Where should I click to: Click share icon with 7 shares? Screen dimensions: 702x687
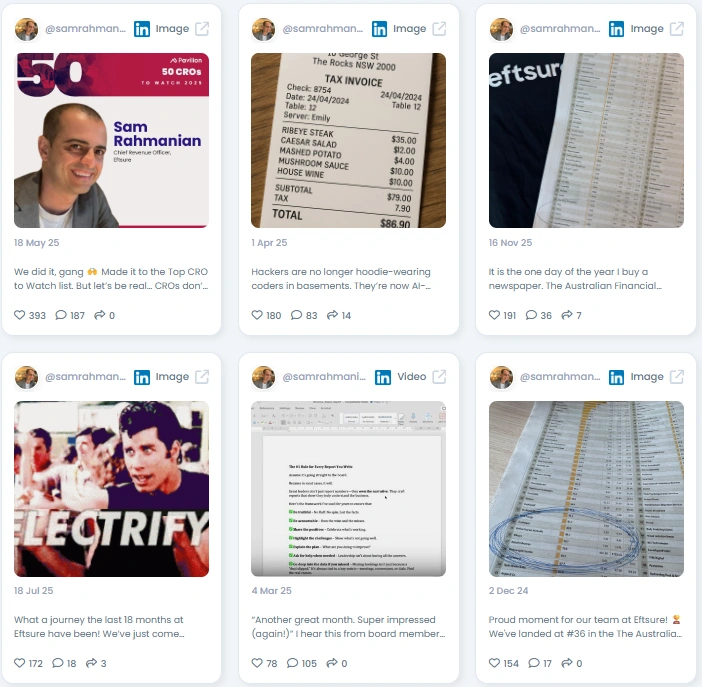tap(567, 315)
